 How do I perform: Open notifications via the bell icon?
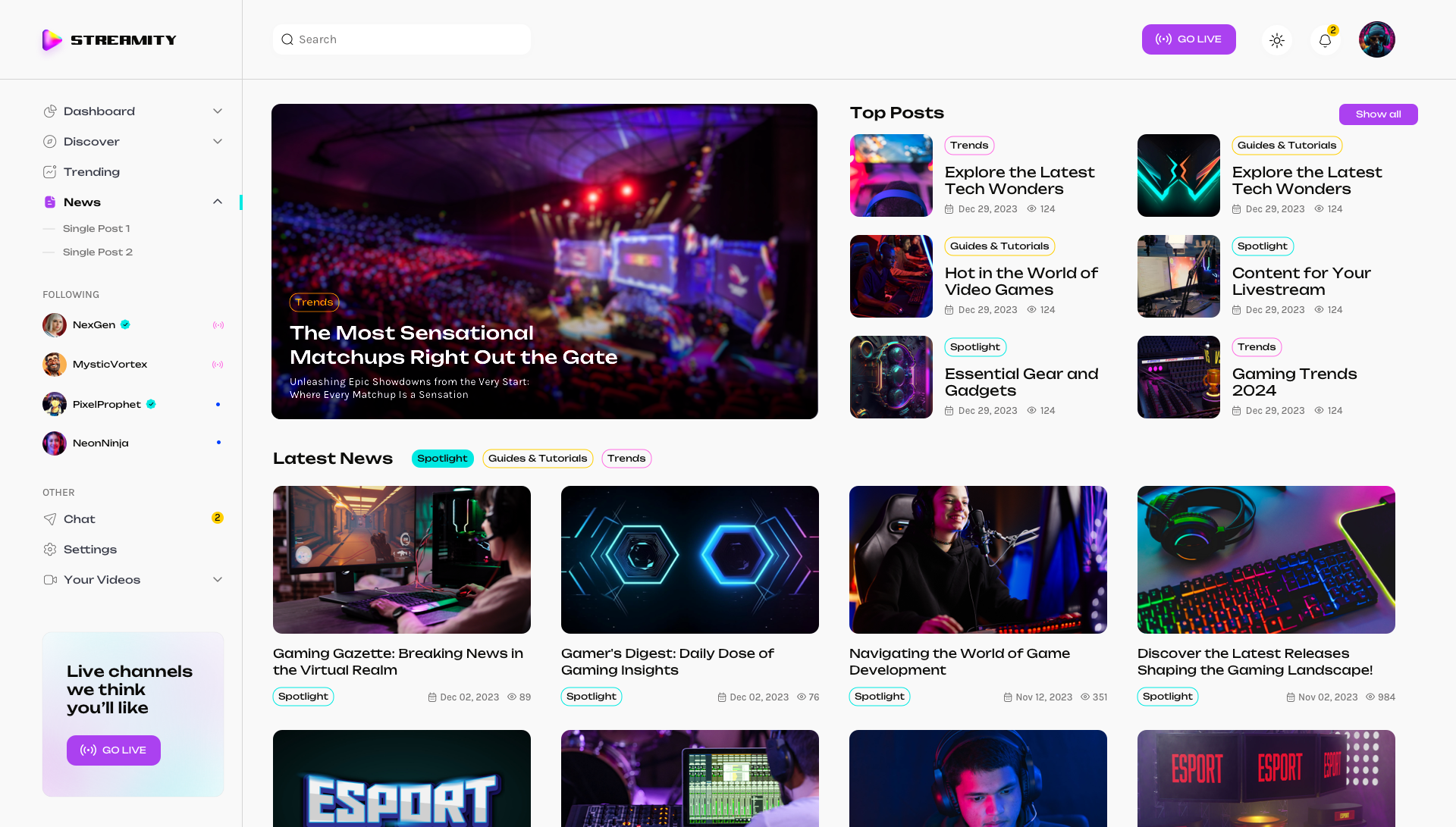pos(1325,39)
